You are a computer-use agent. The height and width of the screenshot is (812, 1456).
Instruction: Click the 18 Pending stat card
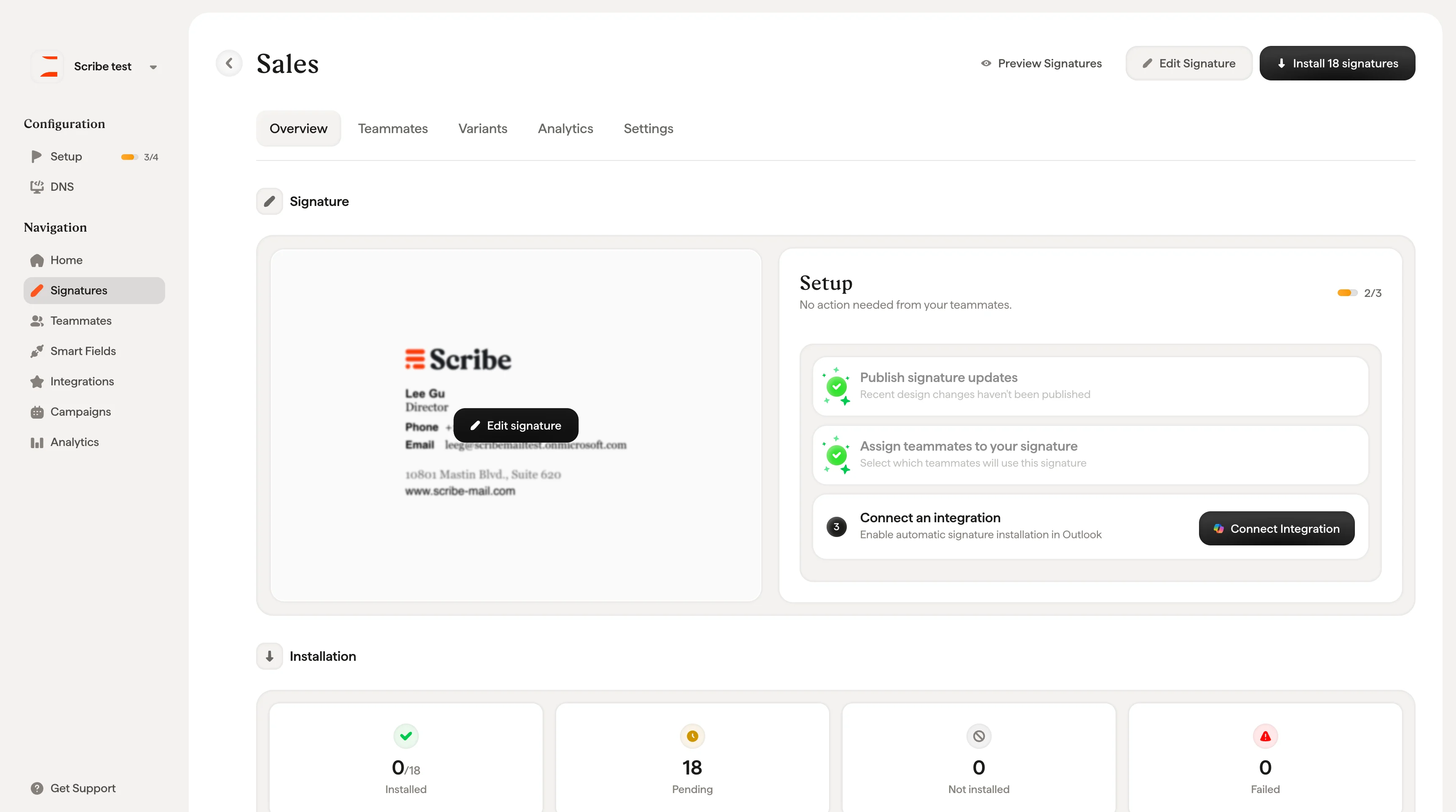point(692,758)
